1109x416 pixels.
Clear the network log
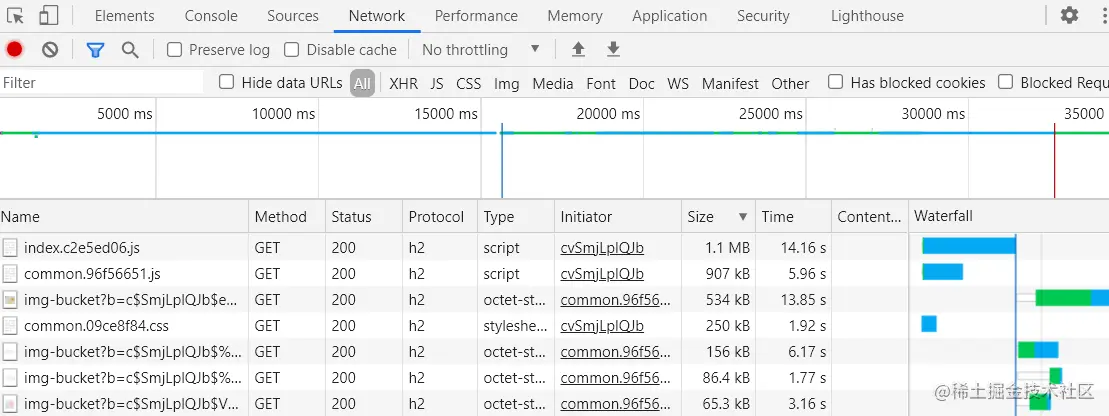click(x=50, y=50)
